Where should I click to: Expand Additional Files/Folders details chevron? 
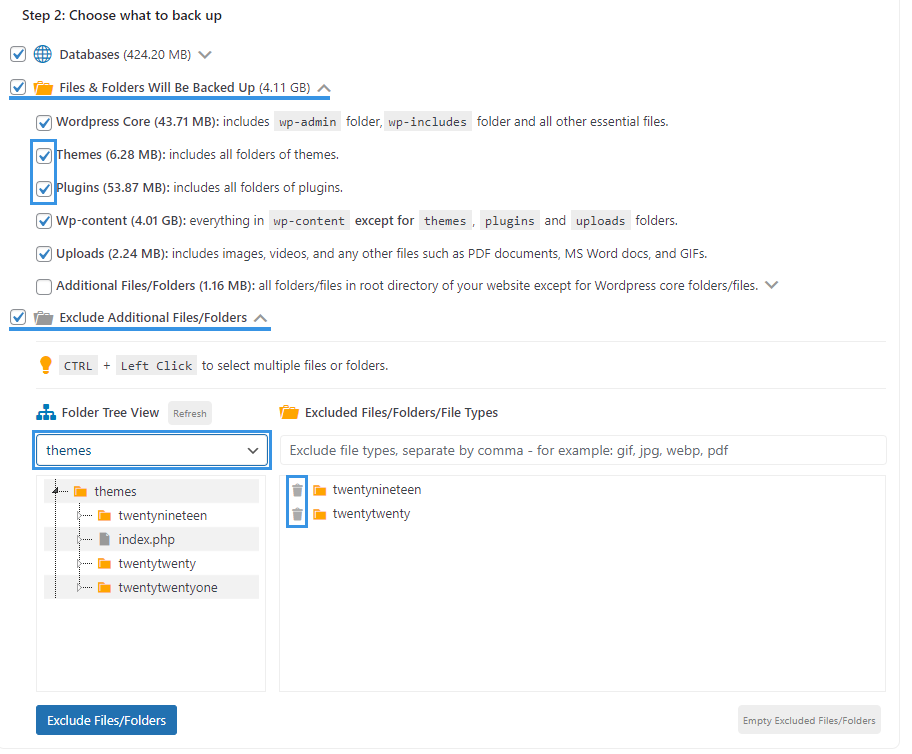pos(771,285)
